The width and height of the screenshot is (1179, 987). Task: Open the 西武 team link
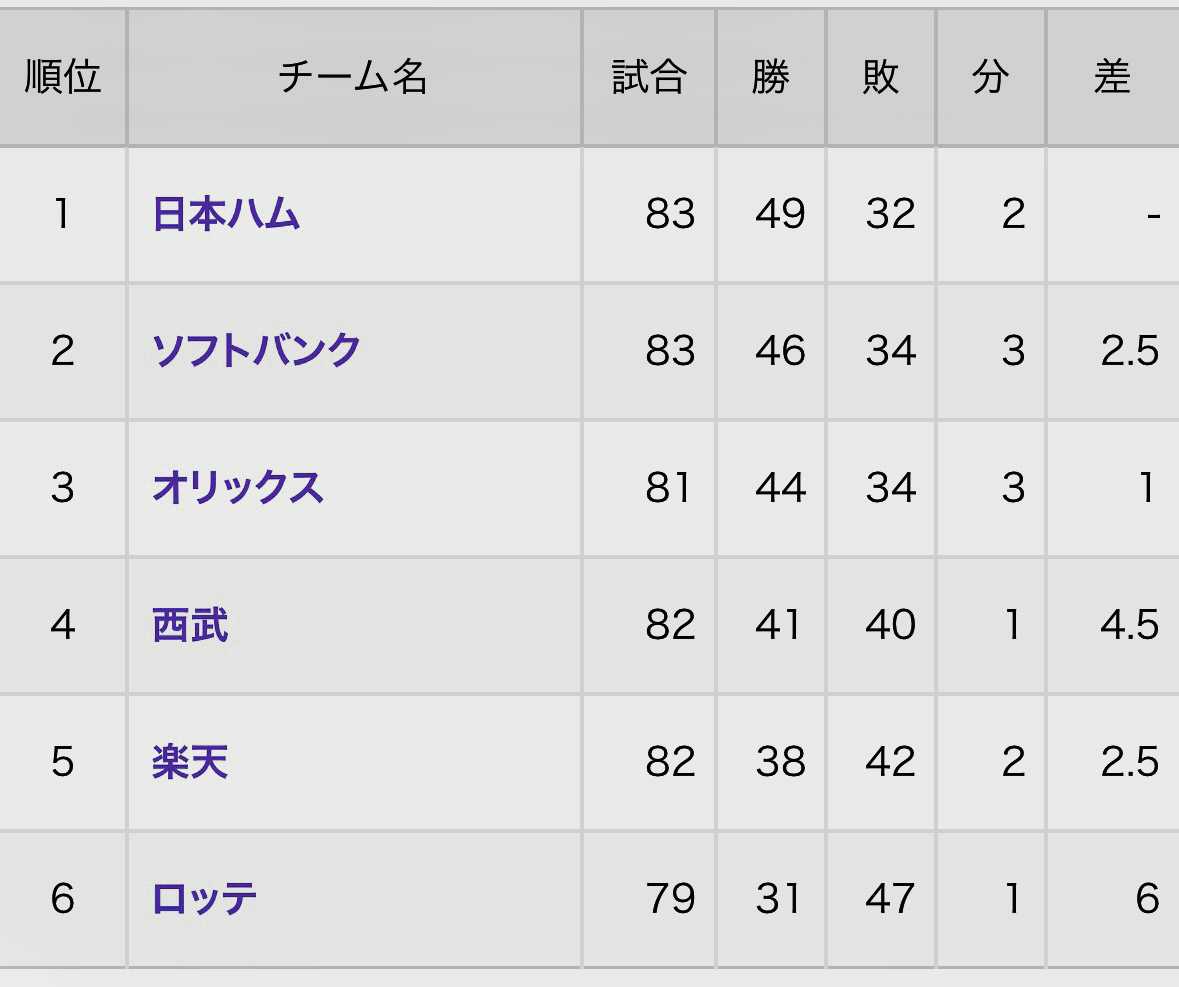(x=190, y=625)
